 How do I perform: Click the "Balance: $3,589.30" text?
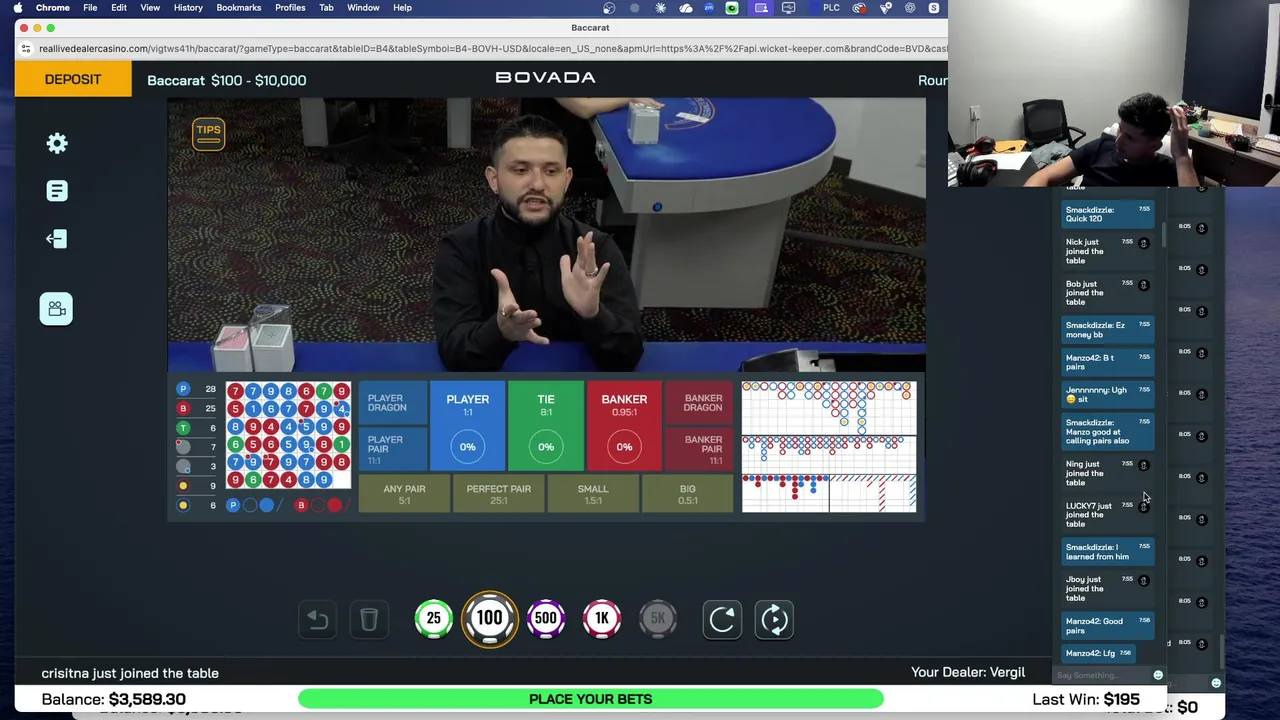(x=113, y=699)
